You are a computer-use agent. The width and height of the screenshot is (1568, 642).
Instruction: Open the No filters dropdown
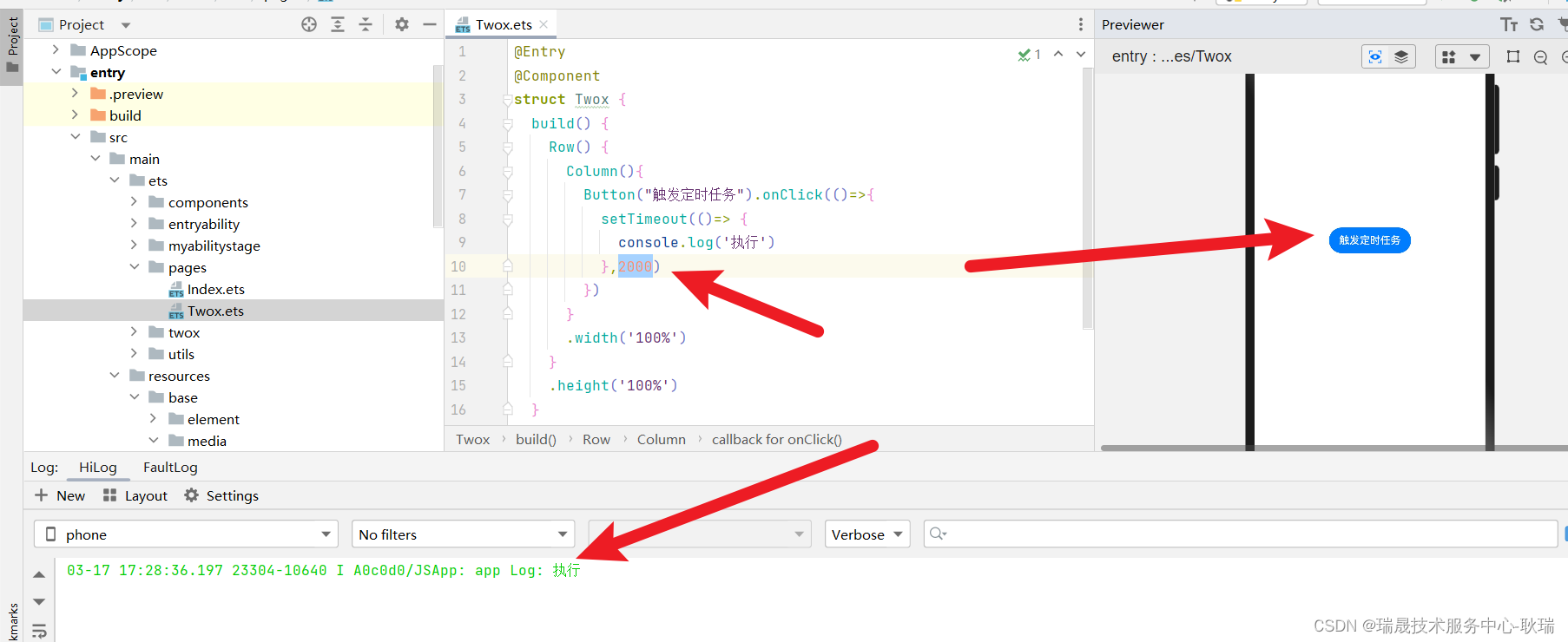tap(464, 534)
